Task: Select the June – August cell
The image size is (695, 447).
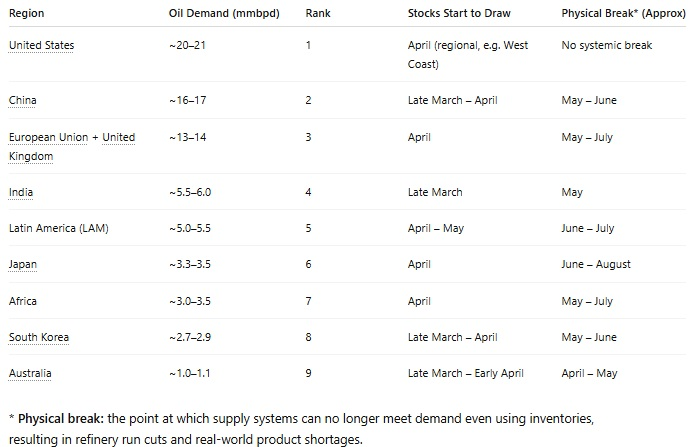Action: point(596,265)
